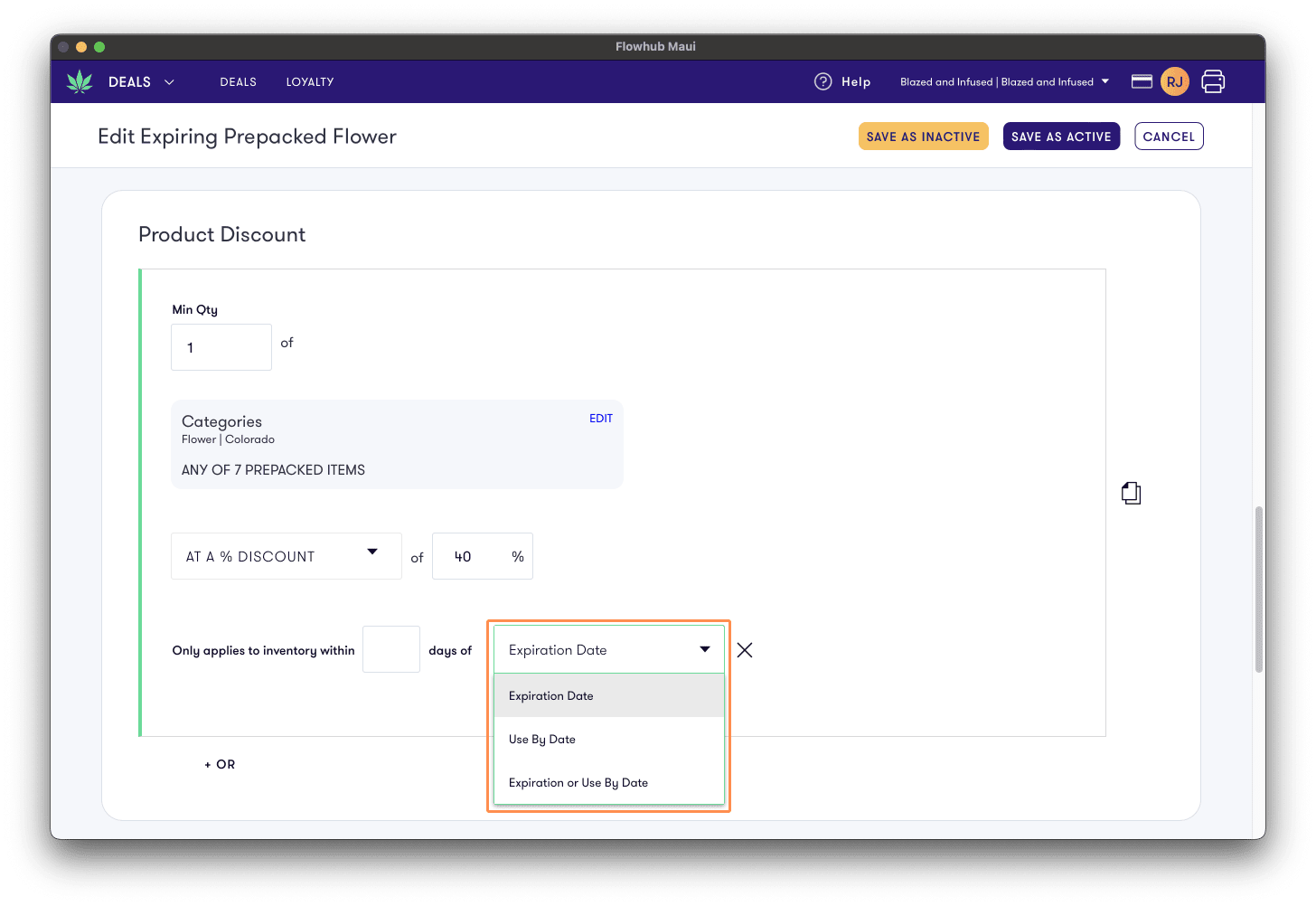Remove the inventory date condition X
Viewport: 1316px width, 906px height.
pyautogui.click(x=745, y=650)
